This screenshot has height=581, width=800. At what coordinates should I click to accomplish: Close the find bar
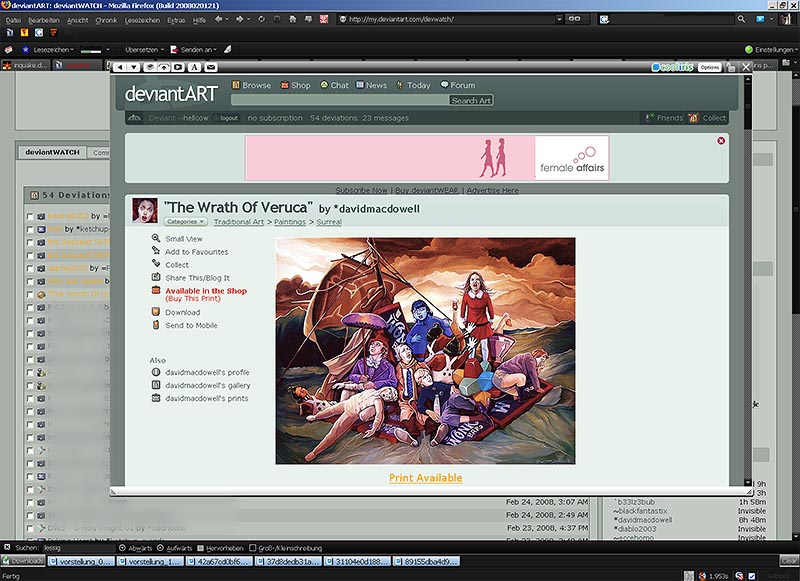tap(7, 547)
